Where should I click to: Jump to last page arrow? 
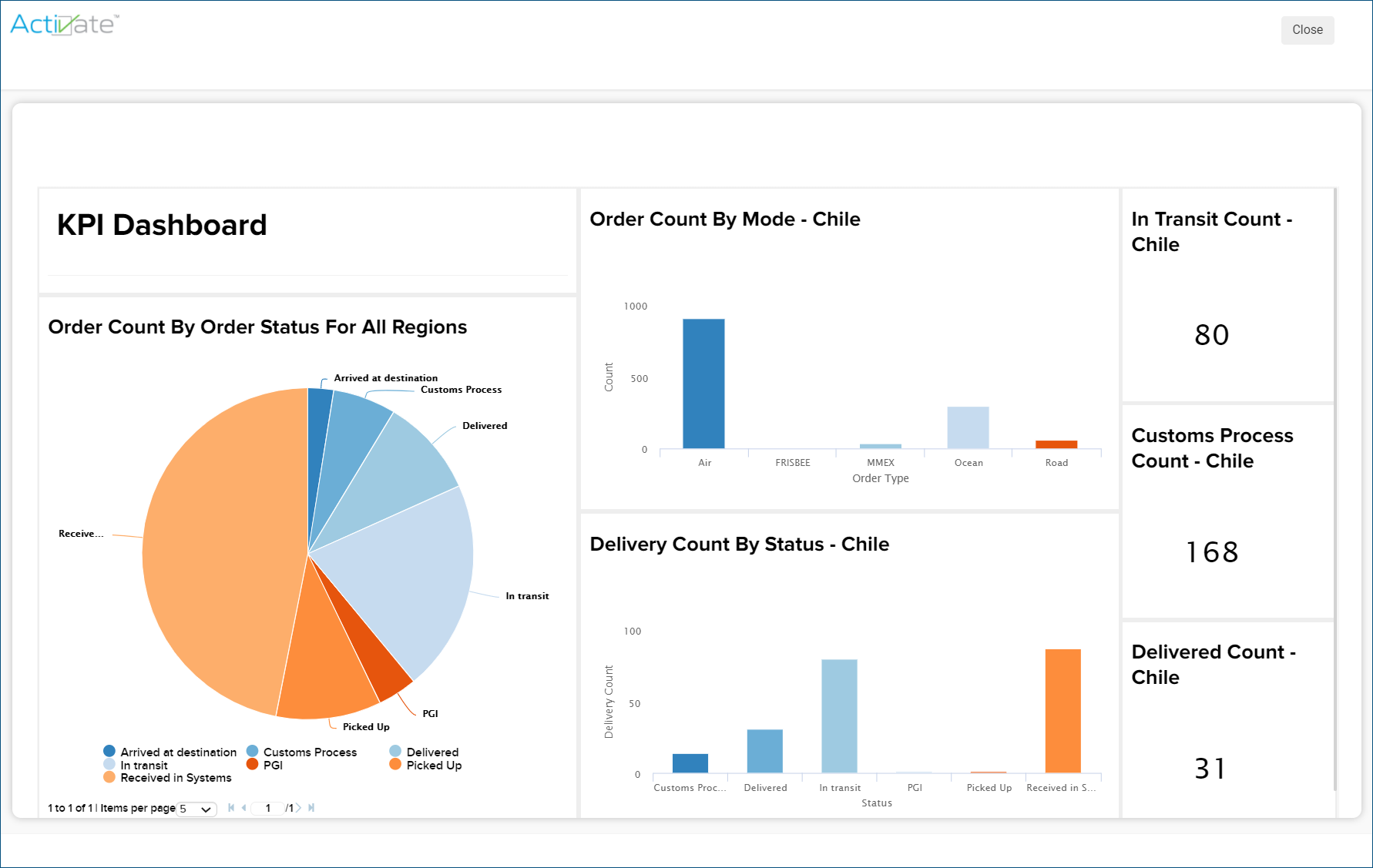tap(311, 808)
